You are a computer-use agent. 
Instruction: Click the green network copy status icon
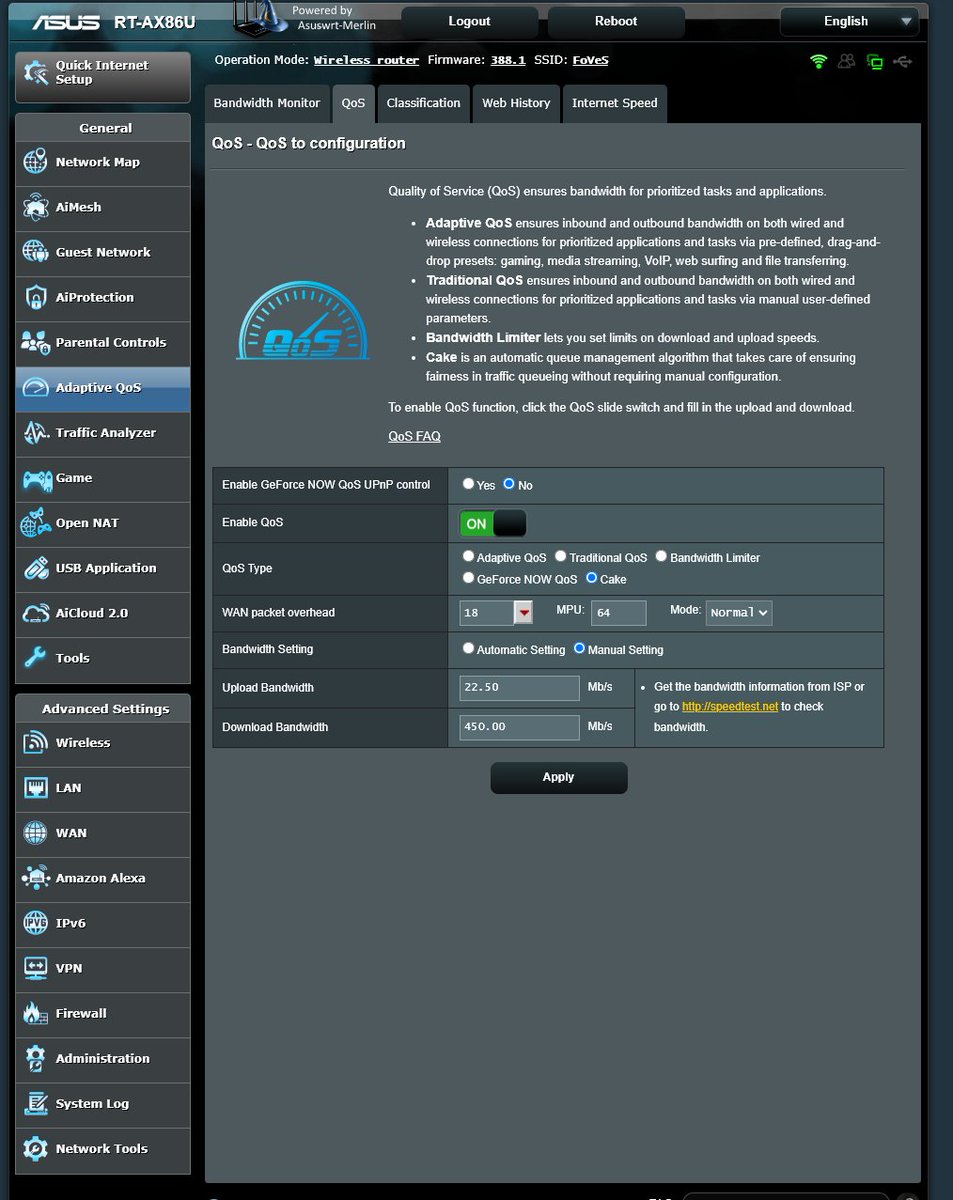point(875,62)
